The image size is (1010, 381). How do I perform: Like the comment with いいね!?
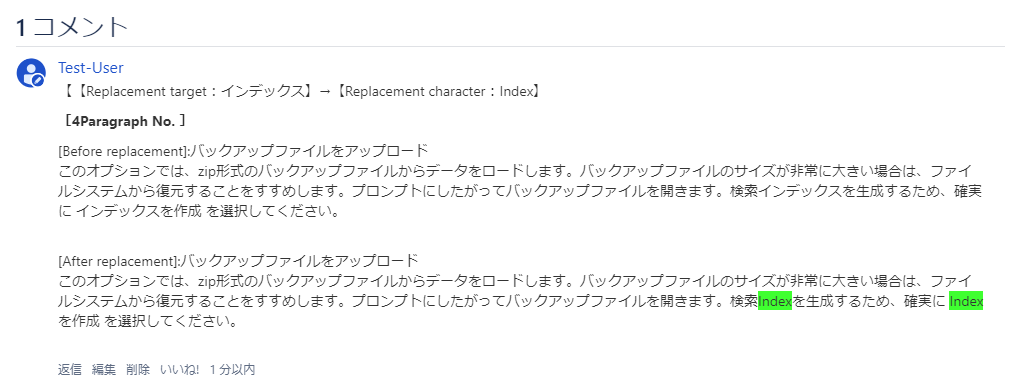(180, 369)
